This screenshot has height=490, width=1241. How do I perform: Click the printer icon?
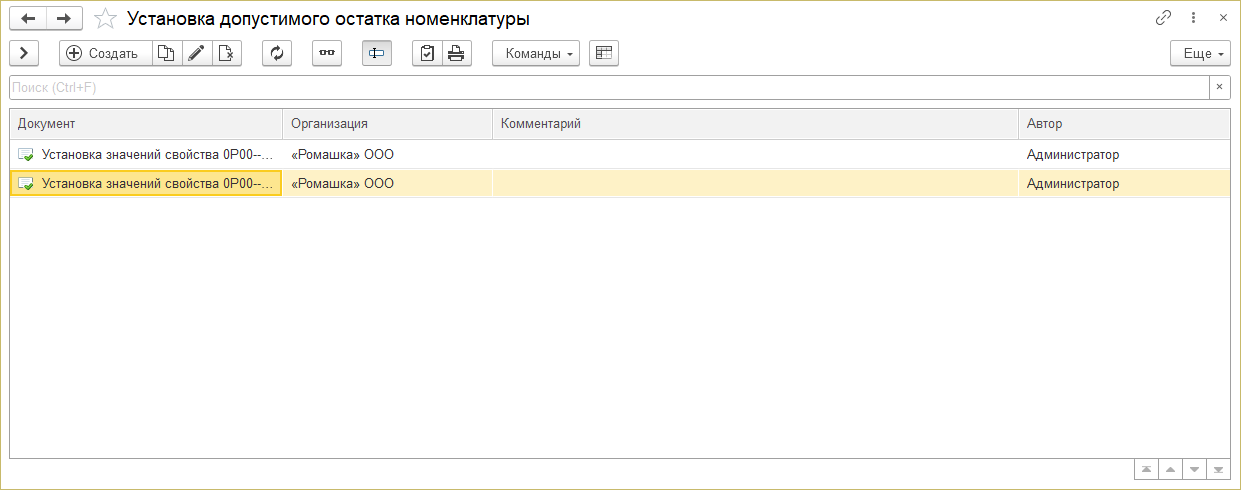pyautogui.click(x=456, y=54)
